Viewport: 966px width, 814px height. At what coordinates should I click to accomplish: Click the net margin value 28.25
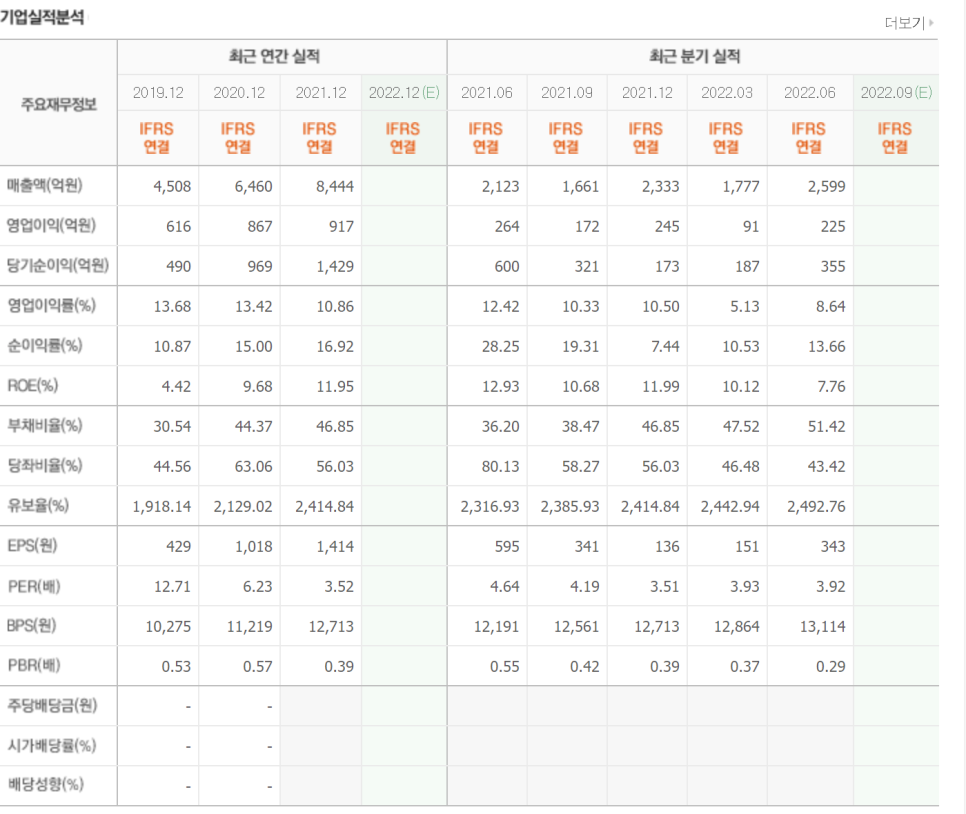pos(500,347)
